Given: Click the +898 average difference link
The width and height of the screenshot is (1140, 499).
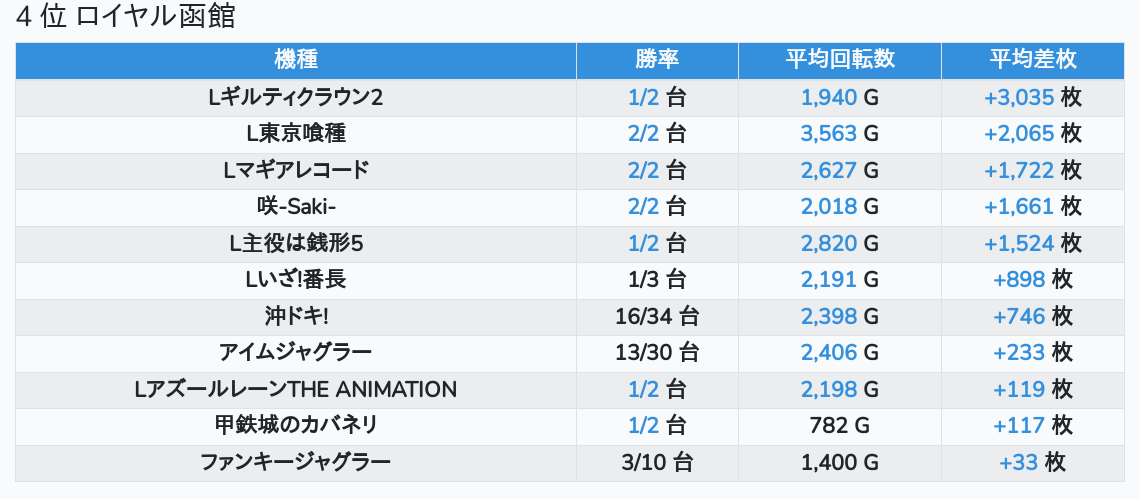Looking at the screenshot, I should point(1019,280).
